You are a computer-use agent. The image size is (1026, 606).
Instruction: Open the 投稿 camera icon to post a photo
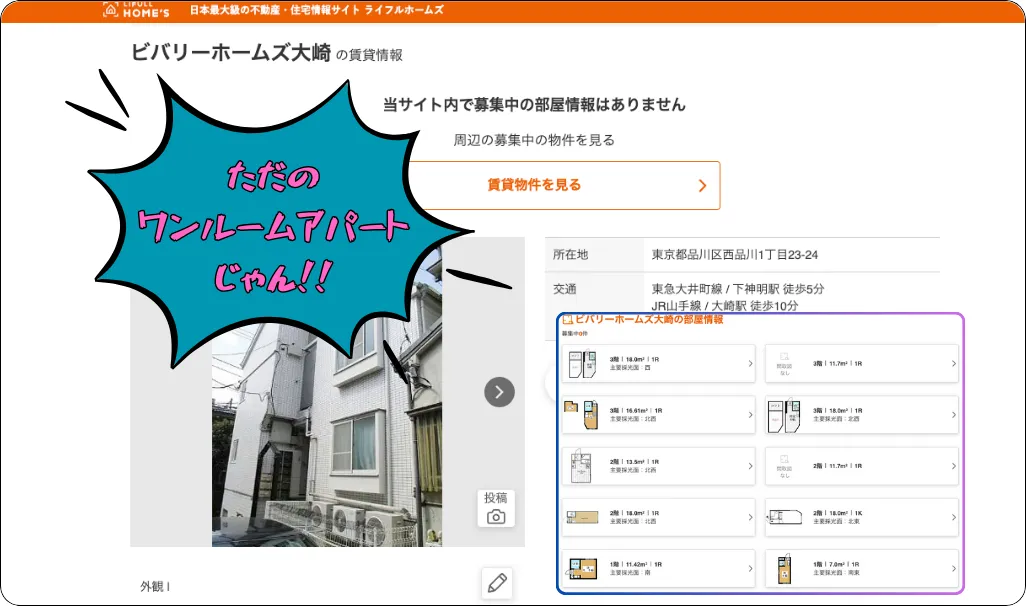(x=496, y=508)
